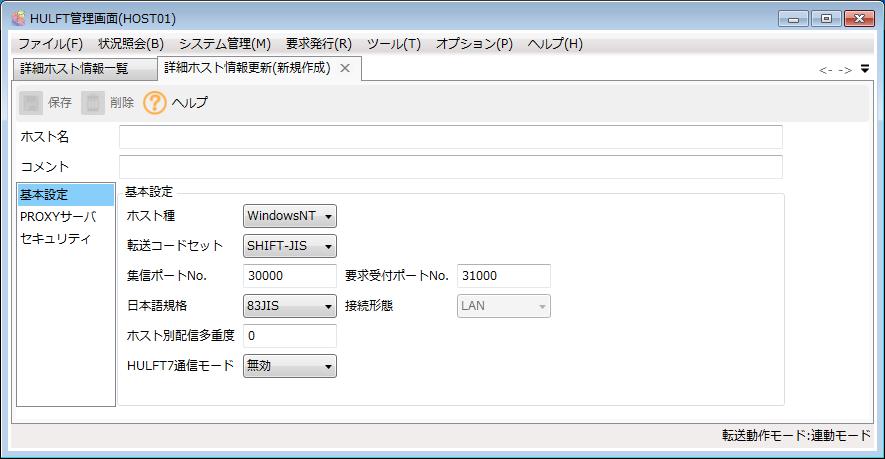Select セキュリティ in the left list
Viewport: 885px width, 459px height.
(65, 239)
